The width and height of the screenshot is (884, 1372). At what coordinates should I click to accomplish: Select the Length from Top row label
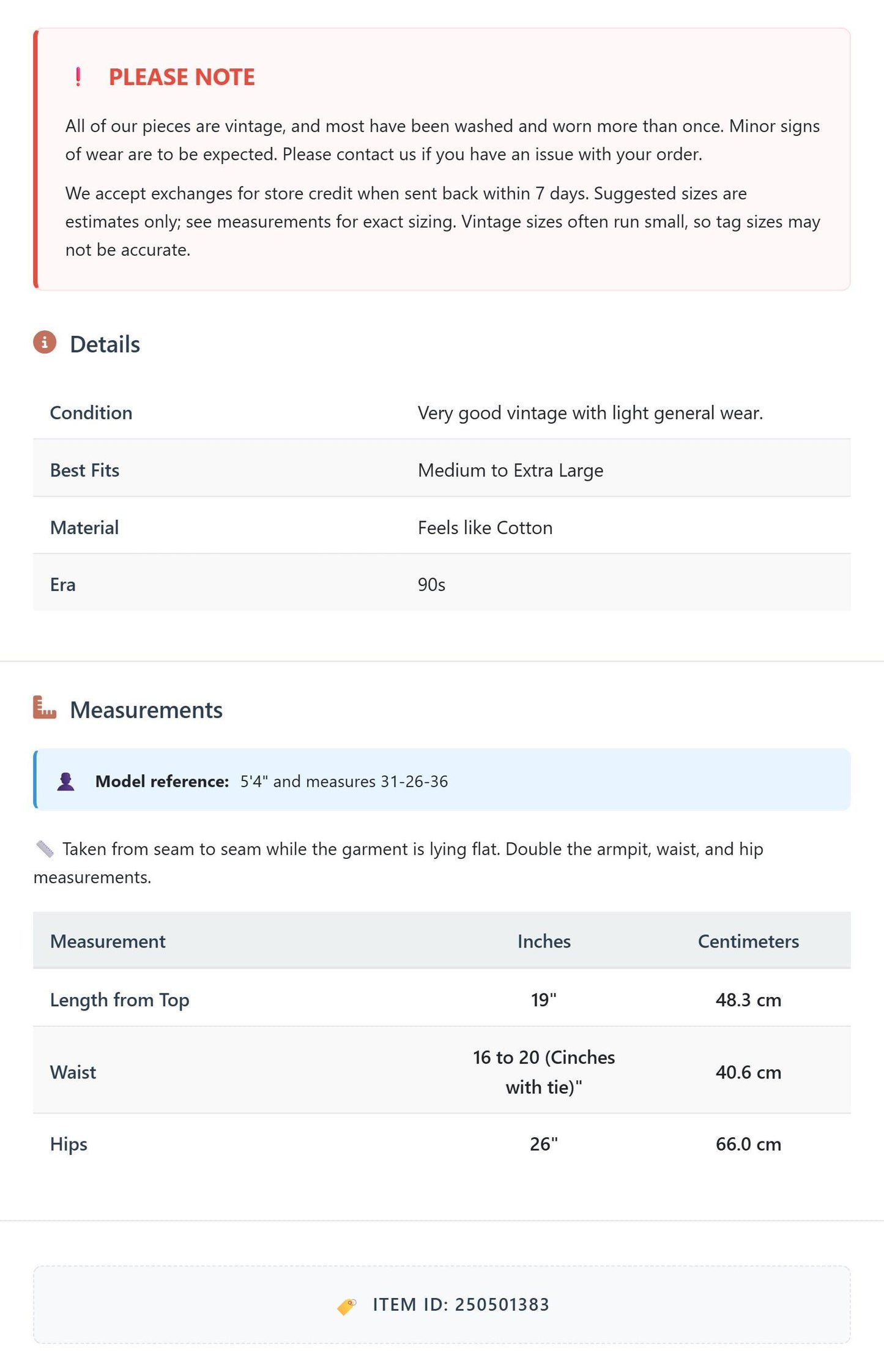click(x=120, y=999)
